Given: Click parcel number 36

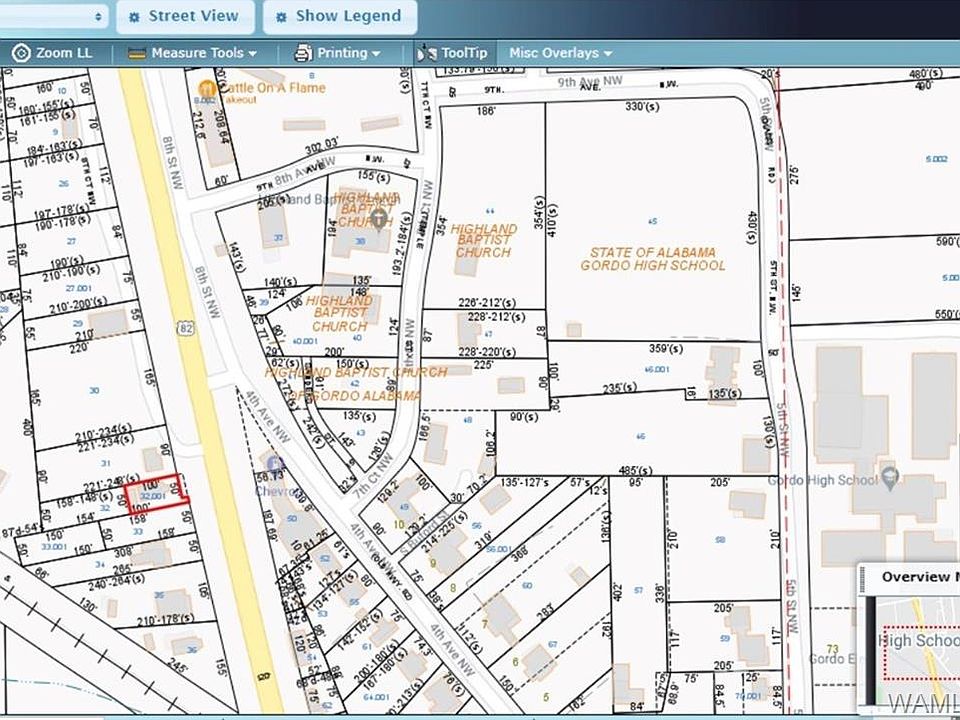Looking at the screenshot, I should [x=192, y=650].
